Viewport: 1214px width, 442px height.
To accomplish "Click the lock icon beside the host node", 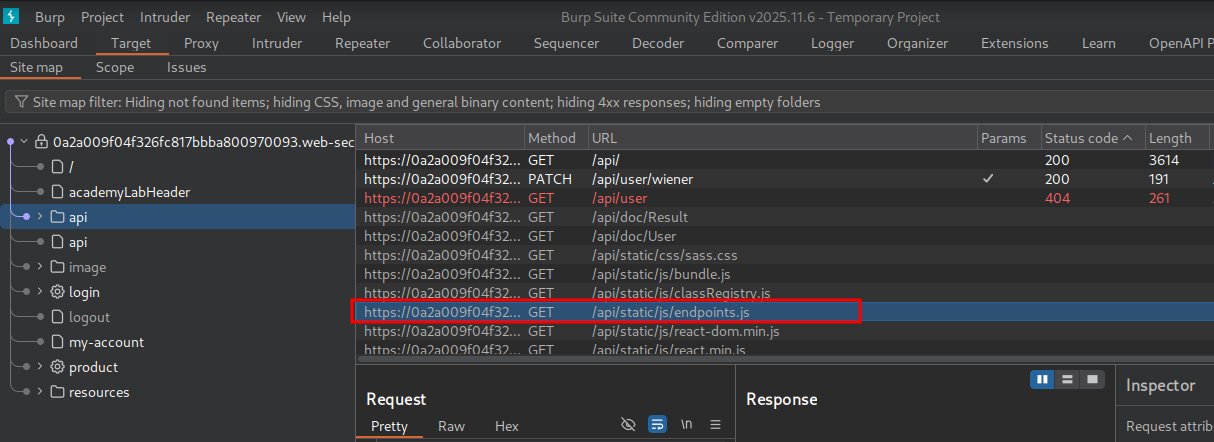I will (x=42, y=142).
